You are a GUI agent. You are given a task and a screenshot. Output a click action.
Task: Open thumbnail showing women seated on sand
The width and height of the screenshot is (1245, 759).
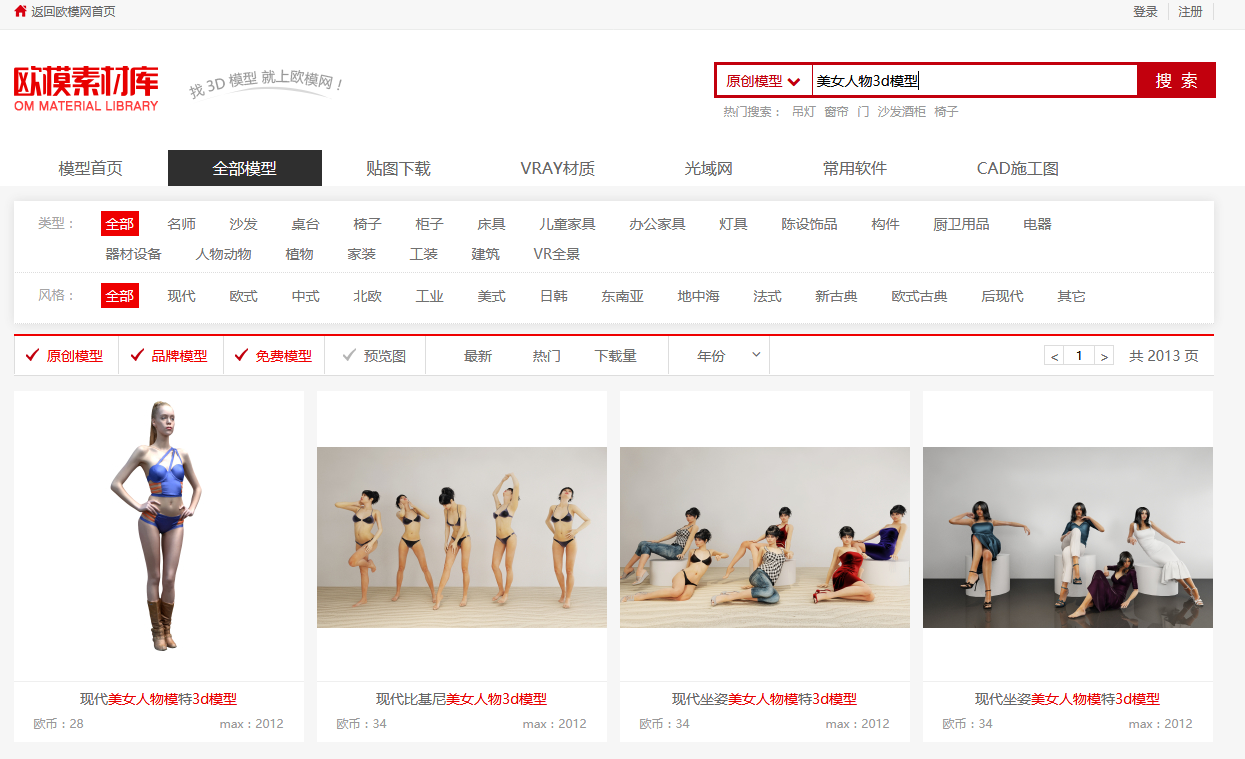(x=765, y=537)
